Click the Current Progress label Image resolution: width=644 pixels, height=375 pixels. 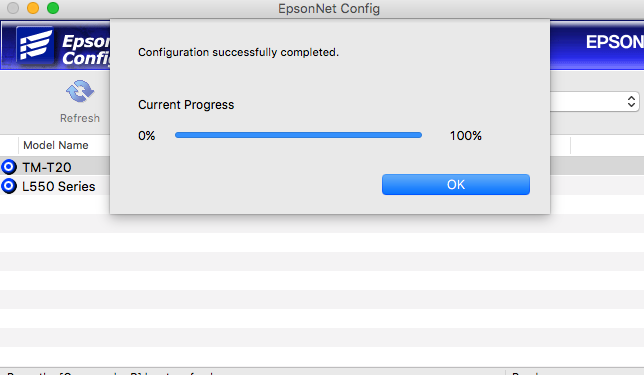click(186, 105)
